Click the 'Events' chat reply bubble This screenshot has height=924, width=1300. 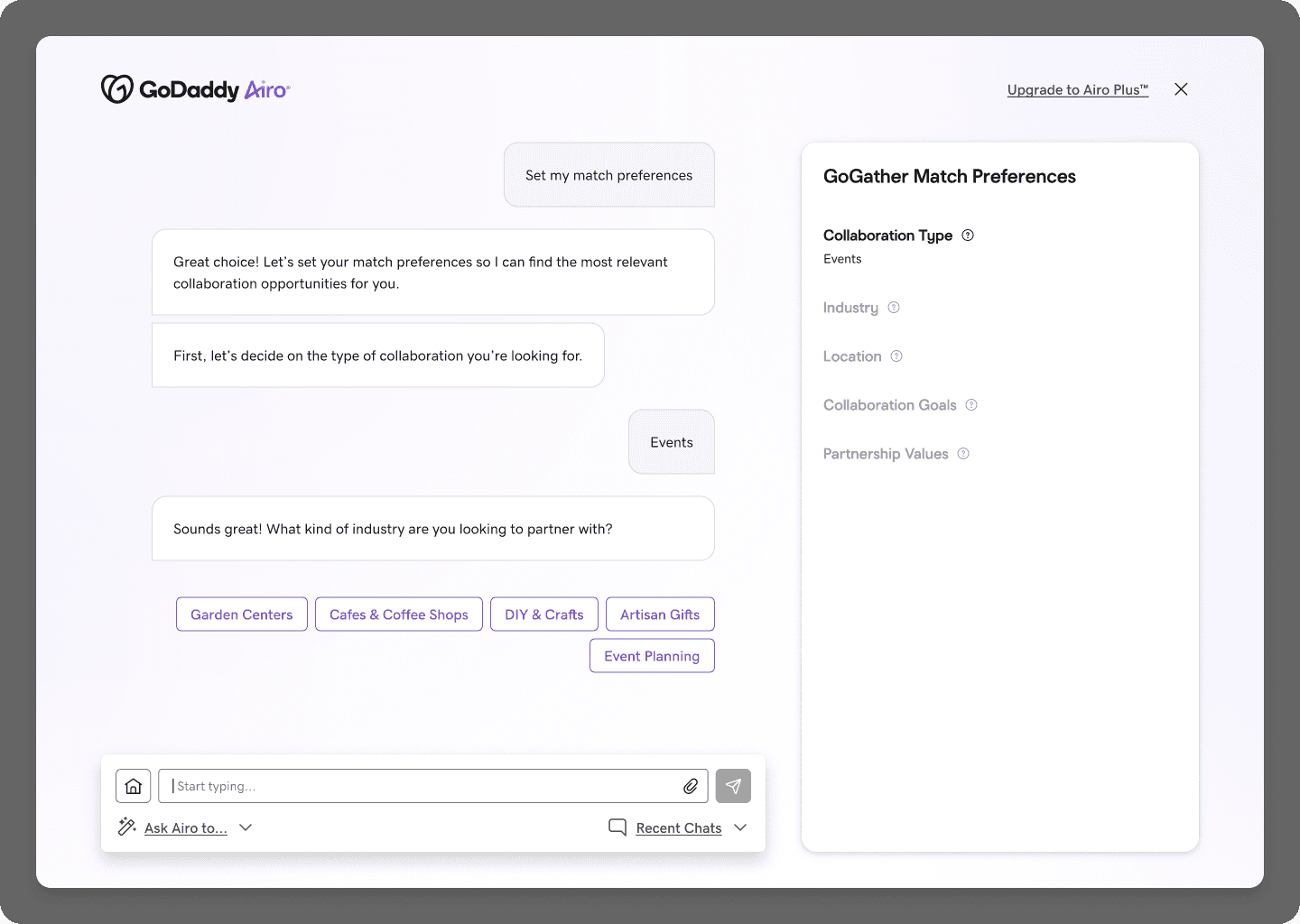(672, 442)
